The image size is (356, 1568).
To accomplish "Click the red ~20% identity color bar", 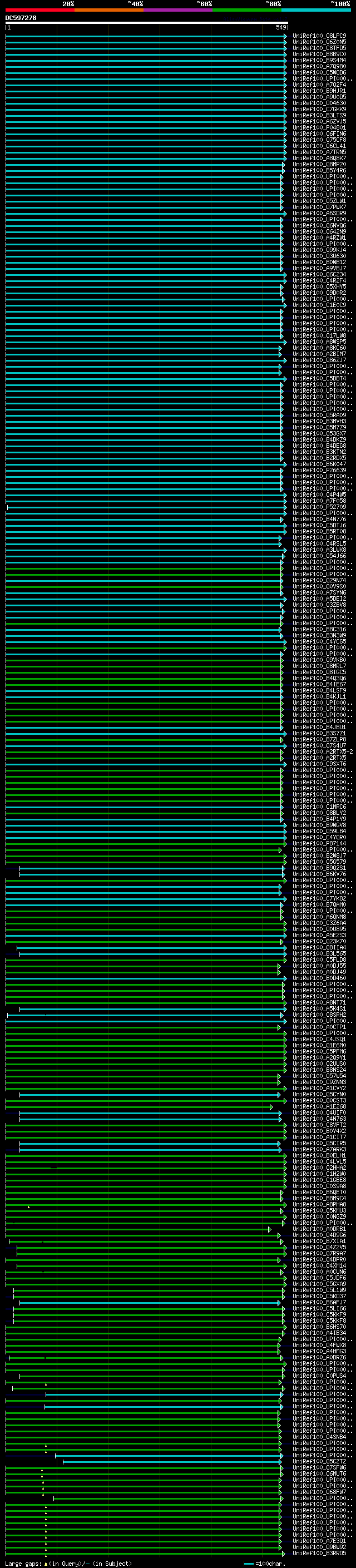I will (40, 10).
